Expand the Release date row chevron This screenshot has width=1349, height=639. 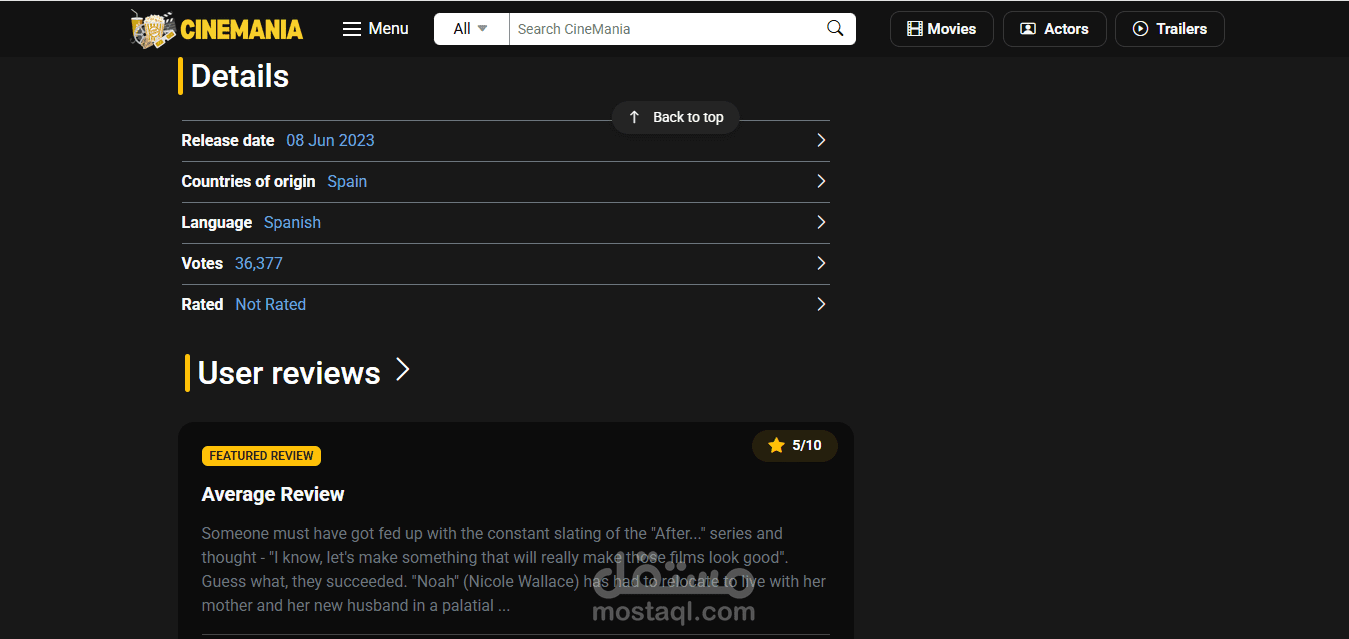(821, 140)
